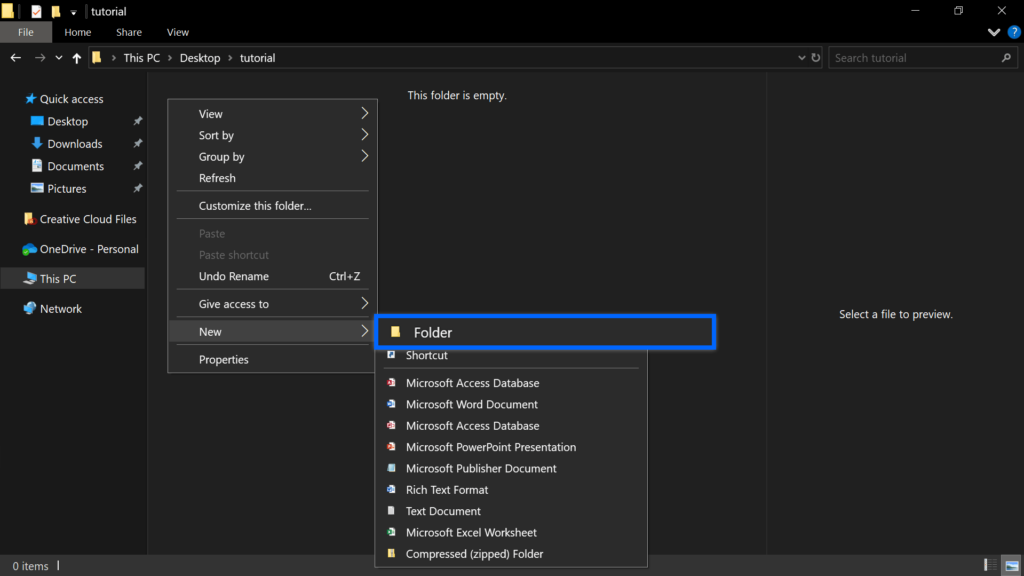Select Pictures in the navigation pane
This screenshot has width=1024, height=576.
click(67, 189)
